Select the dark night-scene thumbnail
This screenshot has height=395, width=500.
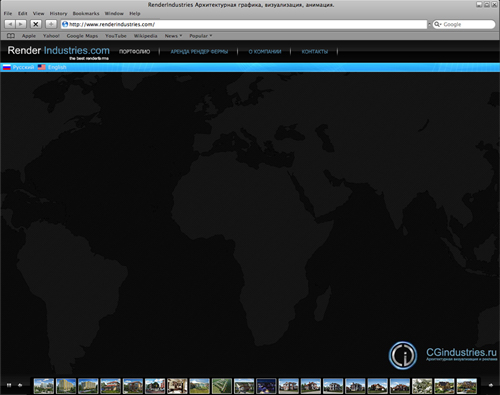(266, 386)
